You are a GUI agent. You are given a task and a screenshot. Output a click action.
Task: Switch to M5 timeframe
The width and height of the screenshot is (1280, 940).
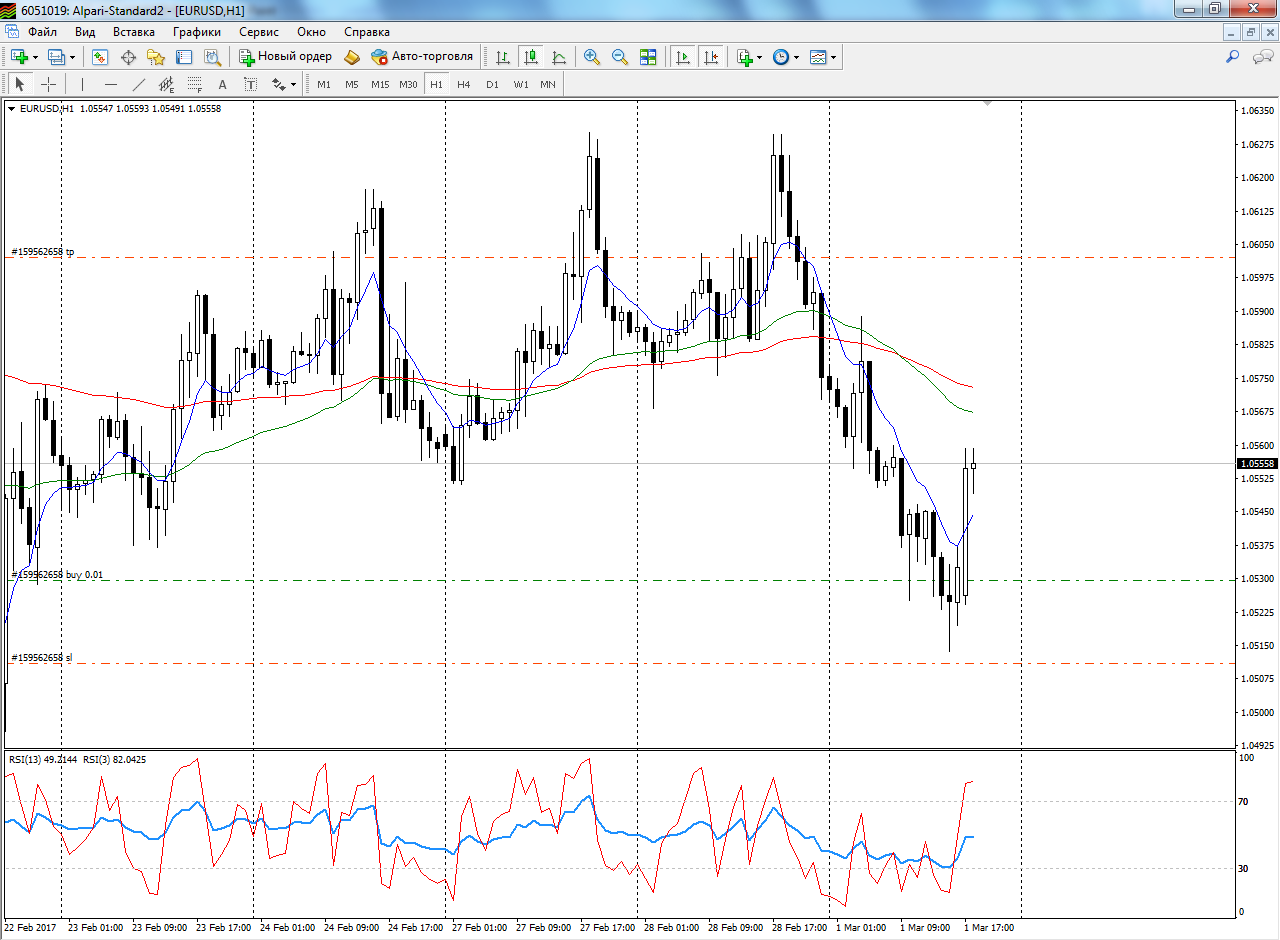tap(352, 84)
